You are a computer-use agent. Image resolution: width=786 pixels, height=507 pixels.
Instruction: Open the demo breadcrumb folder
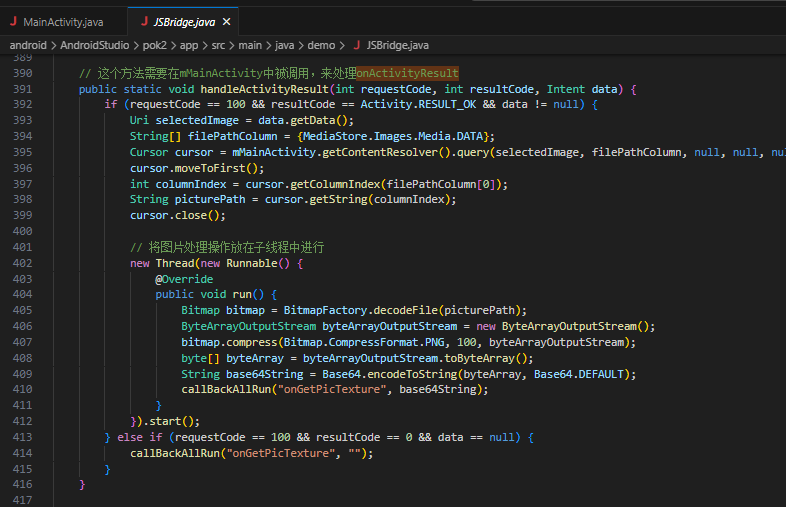(321, 45)
